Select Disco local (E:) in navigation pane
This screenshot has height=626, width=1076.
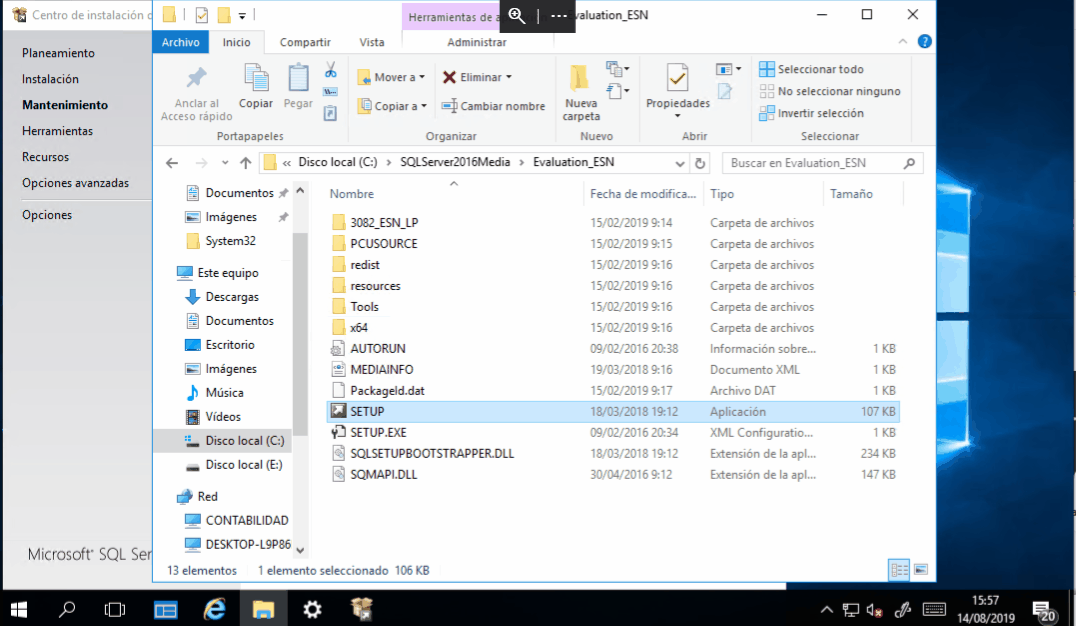(244, 465)
